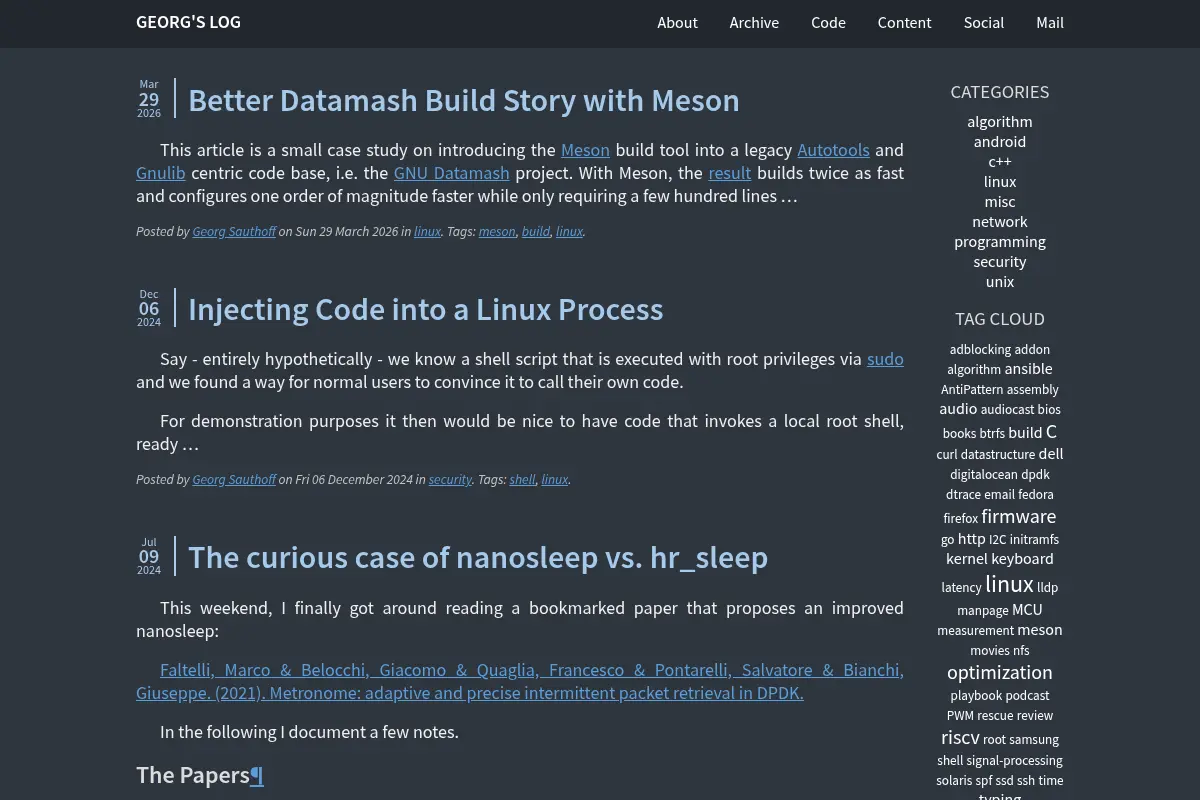Follow the Meson link in first article
The width and height of the screenshot is (1200, 800).
(x=585, y=150)
